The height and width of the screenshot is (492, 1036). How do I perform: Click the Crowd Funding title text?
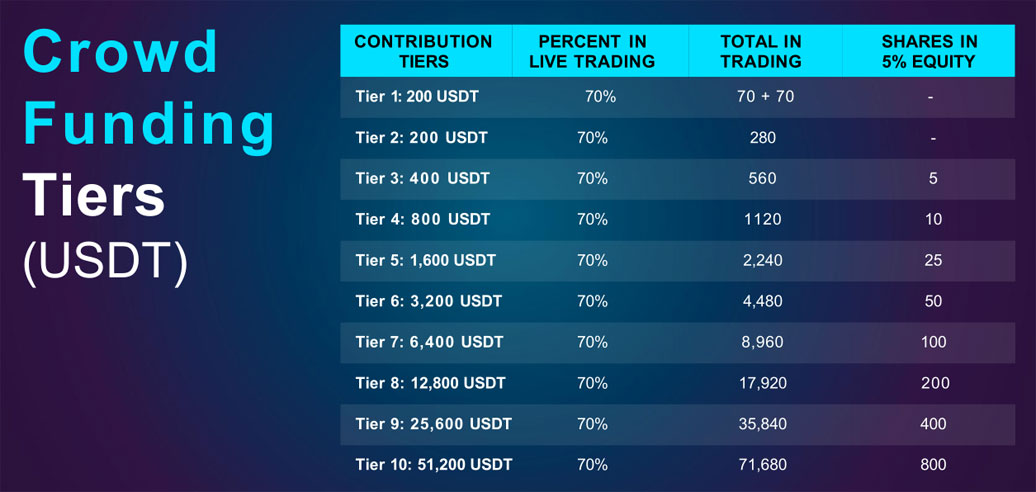[149, 89]
